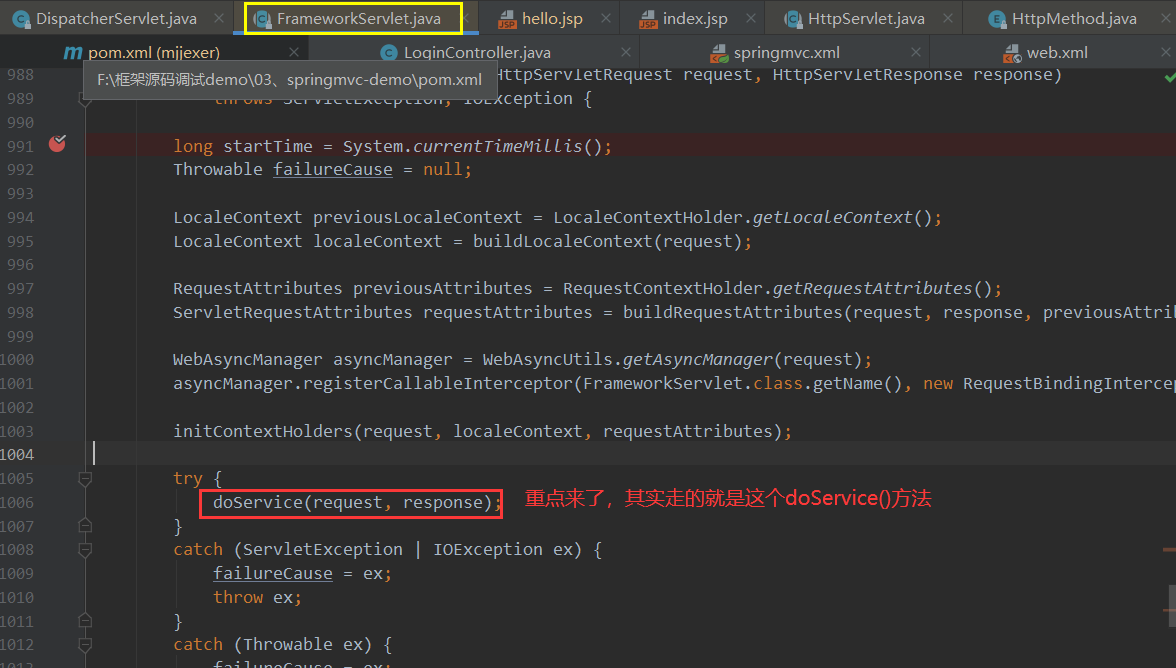Click fold end marker at line 1007
Image resolution: width=1176 pixels, height=668 pixels.
pyautogui.click(x=86, y=526)
